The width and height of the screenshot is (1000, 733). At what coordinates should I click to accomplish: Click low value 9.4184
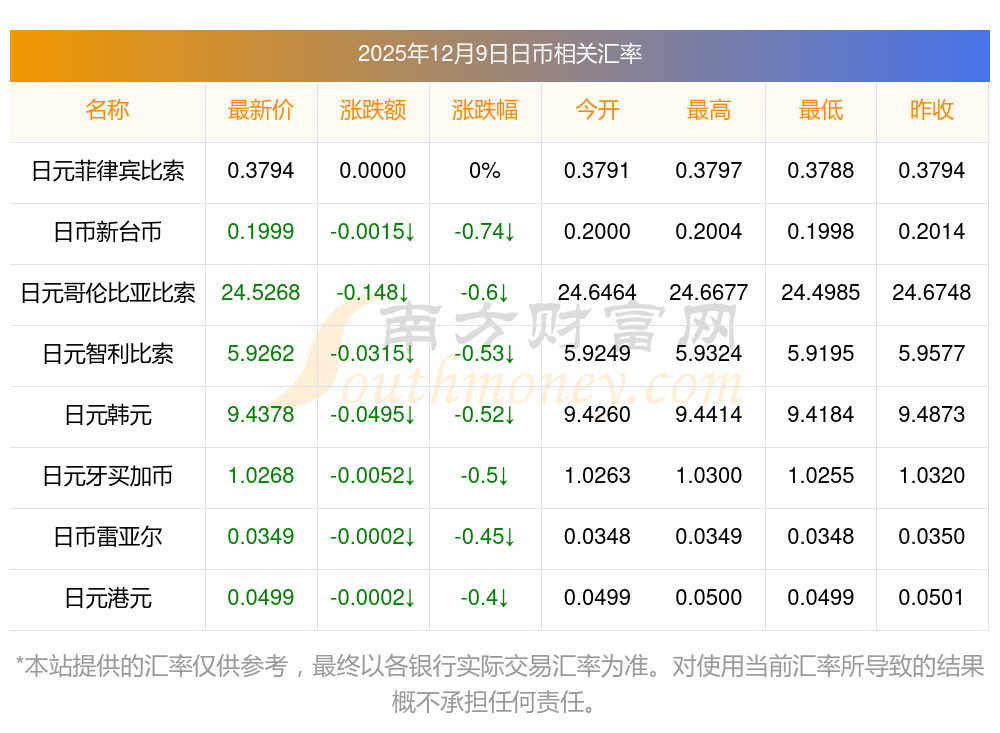click(x=821, y=415)
